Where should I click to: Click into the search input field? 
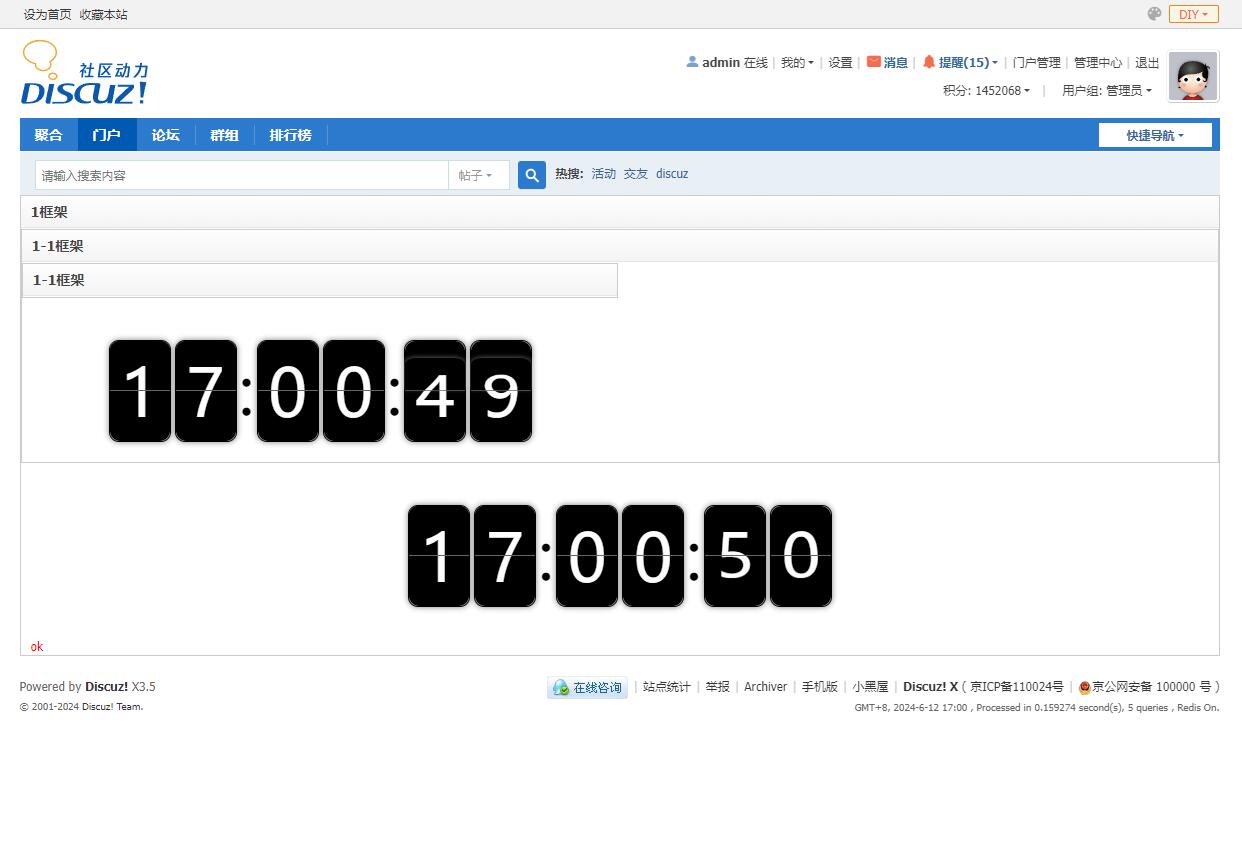[x=240, y=175]
